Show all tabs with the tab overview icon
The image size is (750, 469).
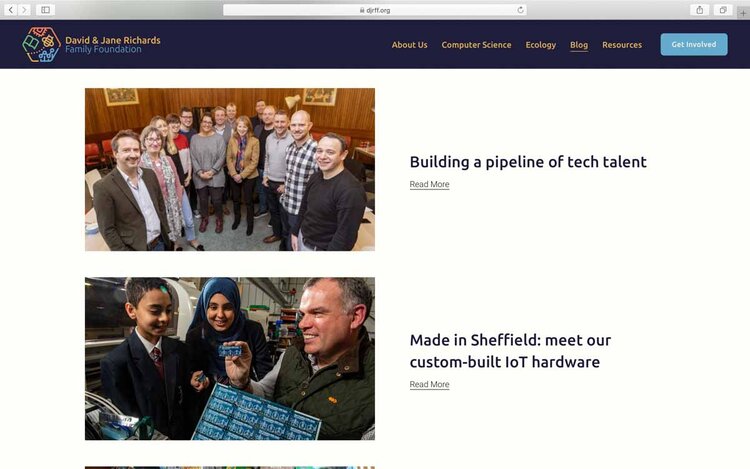[x=723, y=10]
